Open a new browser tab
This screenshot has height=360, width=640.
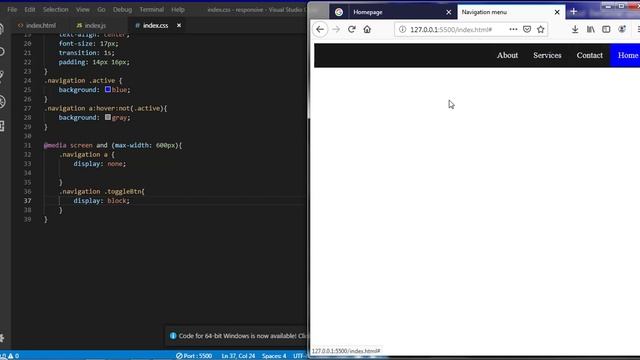coord(573,12)
